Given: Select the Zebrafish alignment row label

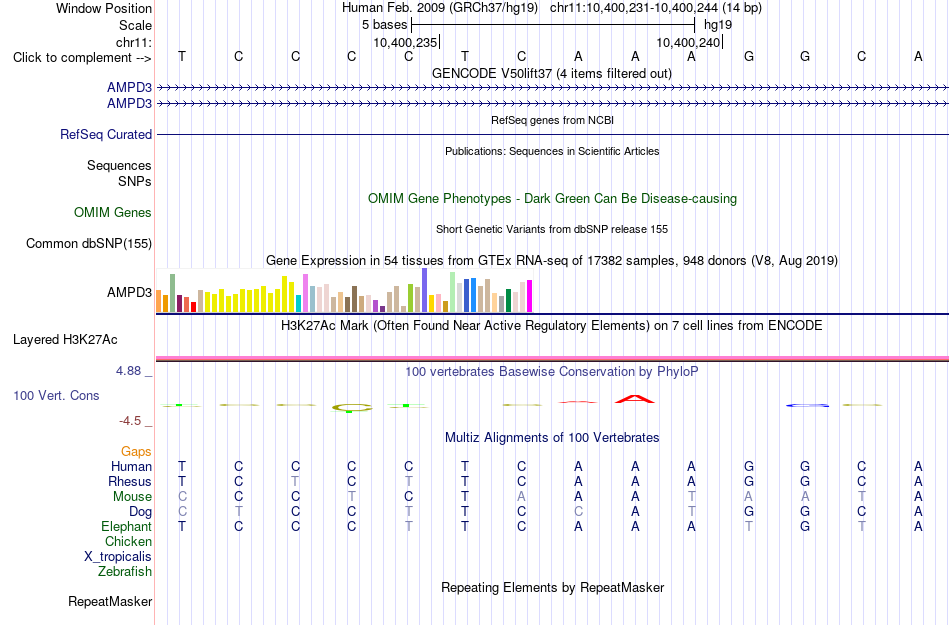Looking at the screenshot, I should (x=125, y=571).
